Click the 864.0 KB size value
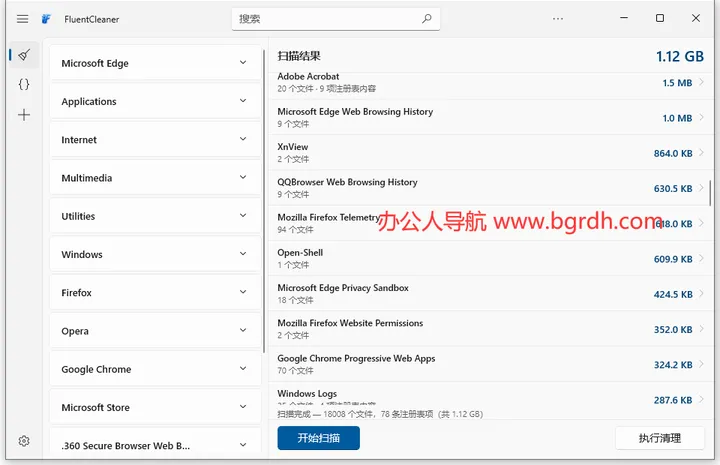 coord(673,153)
